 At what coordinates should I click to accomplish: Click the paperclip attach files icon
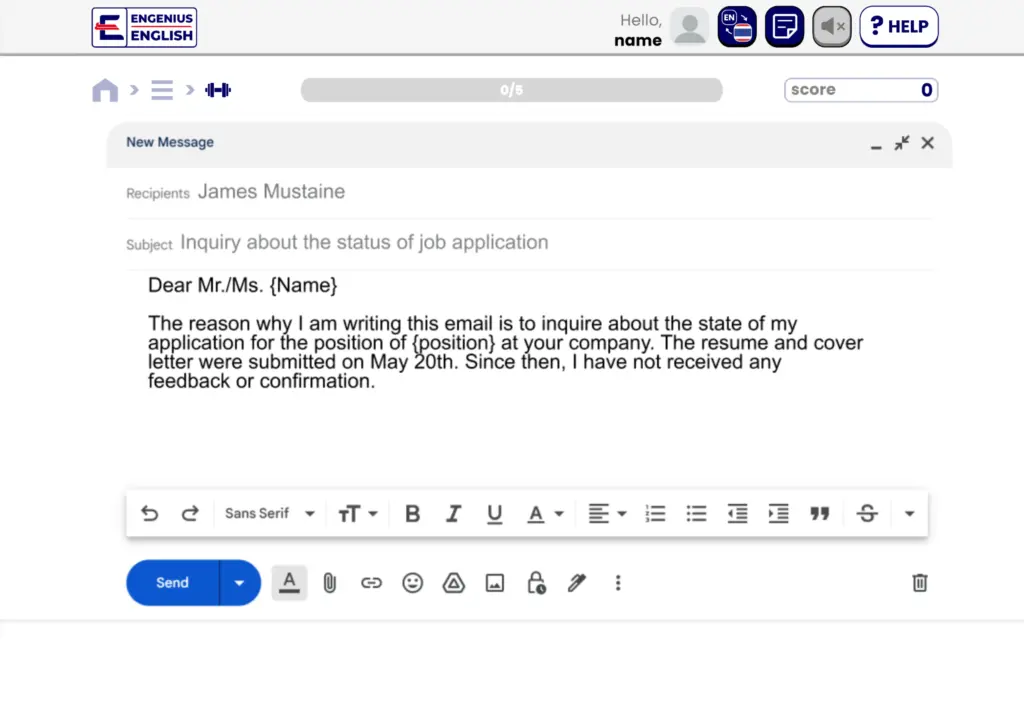pos(329,583)
